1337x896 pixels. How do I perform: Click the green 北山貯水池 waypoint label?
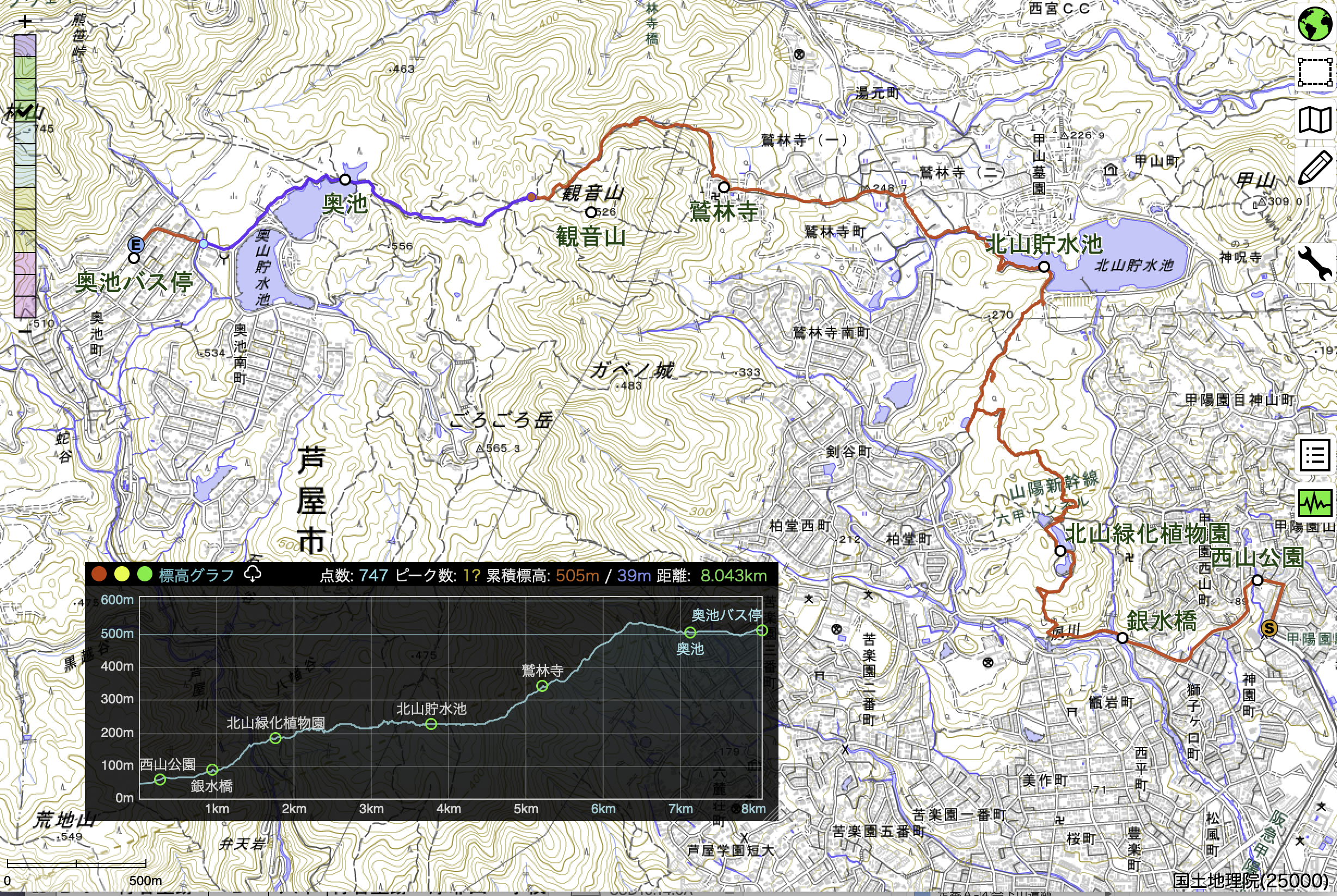pos(1044,244)
